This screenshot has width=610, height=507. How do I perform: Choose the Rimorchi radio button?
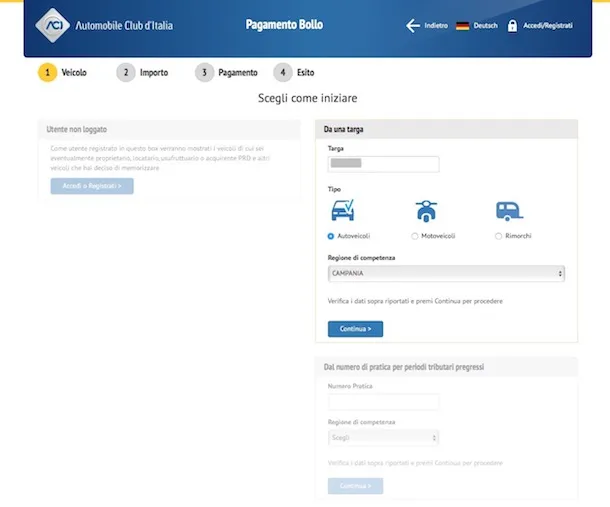tap(498, 236)
